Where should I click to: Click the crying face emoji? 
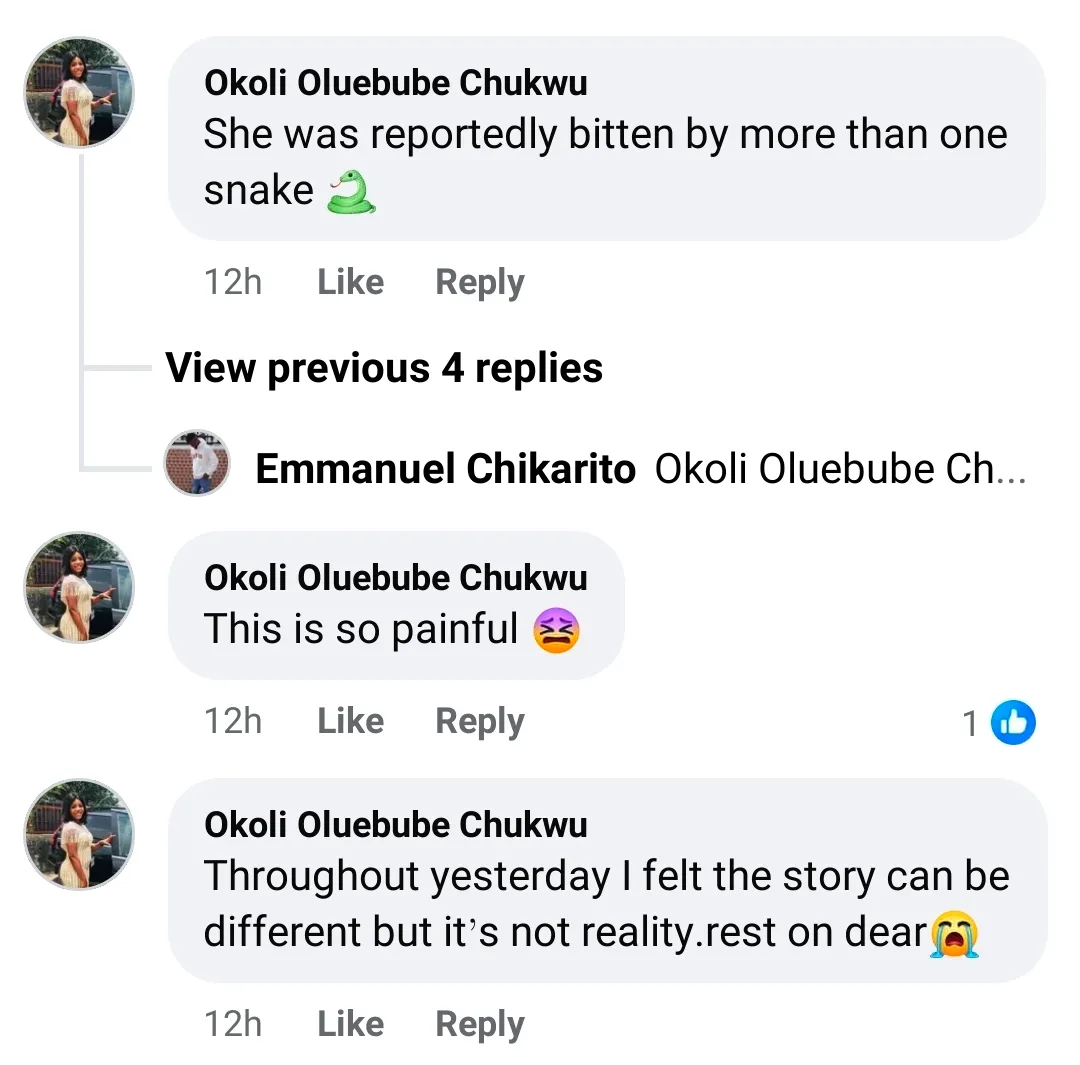point(954,933)
